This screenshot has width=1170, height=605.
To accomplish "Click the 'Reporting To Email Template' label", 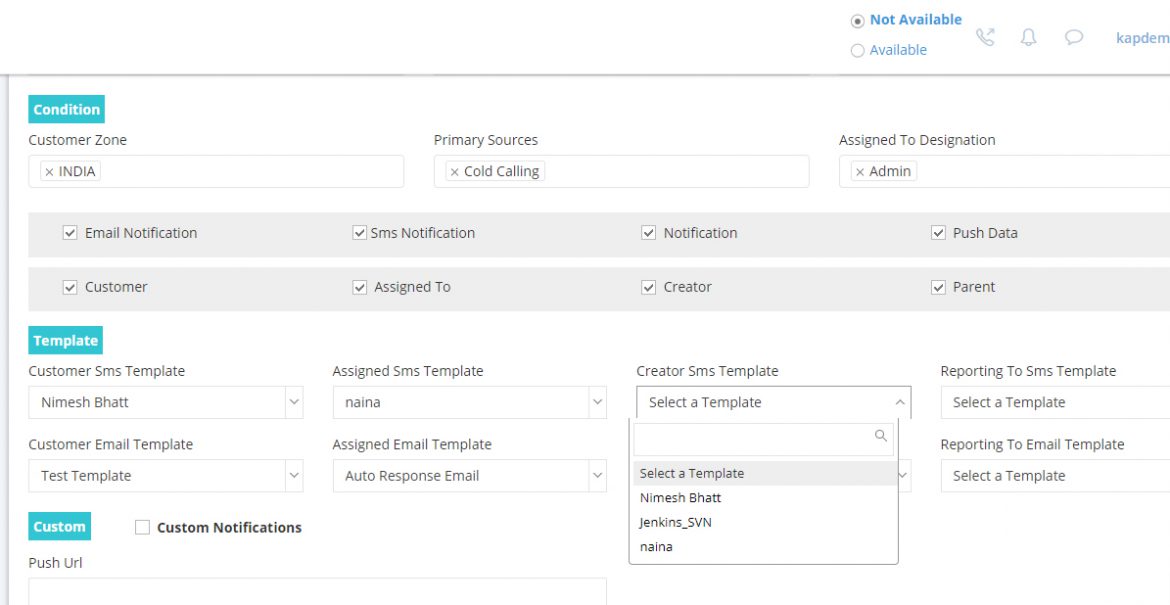I will 1032,445.
